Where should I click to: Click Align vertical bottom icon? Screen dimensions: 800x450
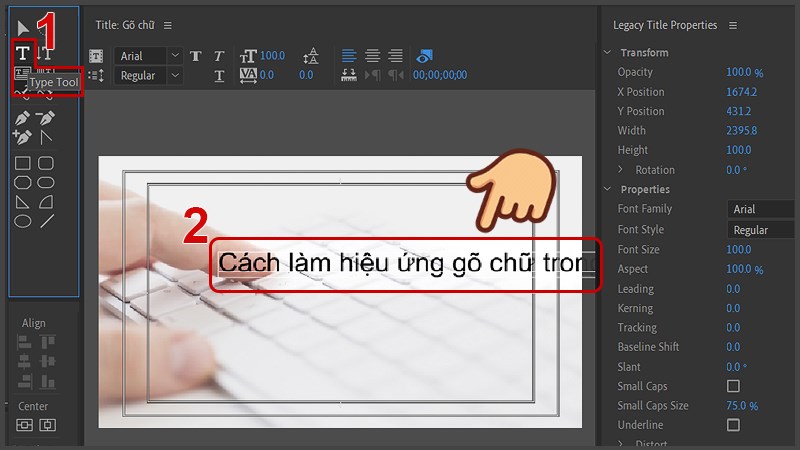(x=47, y=381)
